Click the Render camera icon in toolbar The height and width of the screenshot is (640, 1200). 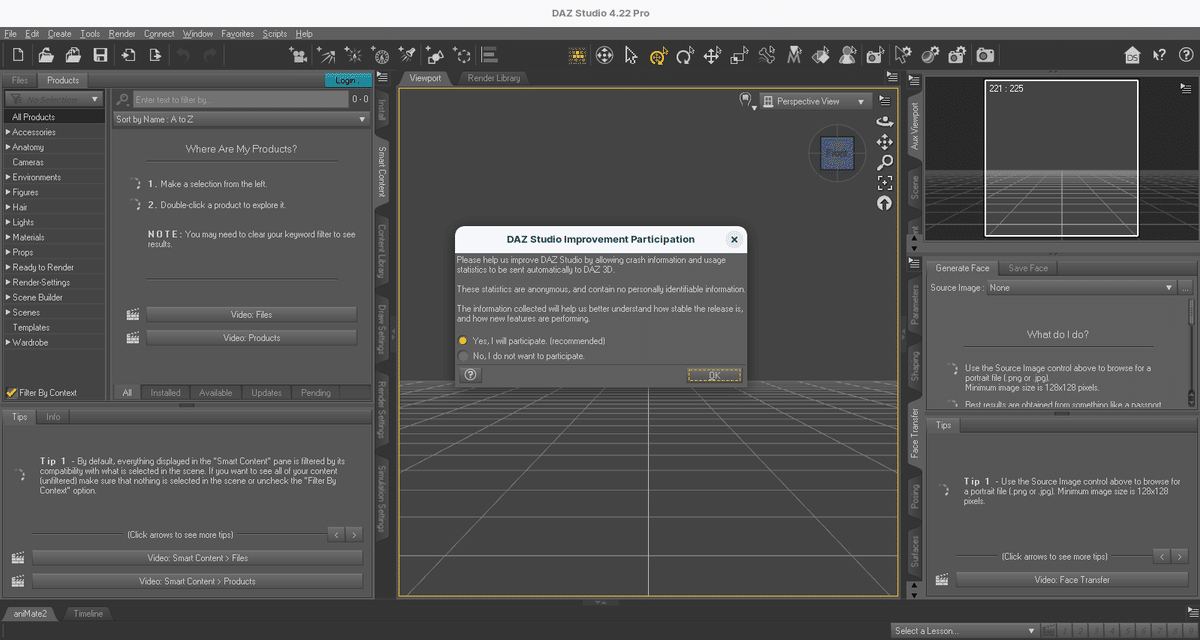985,56
